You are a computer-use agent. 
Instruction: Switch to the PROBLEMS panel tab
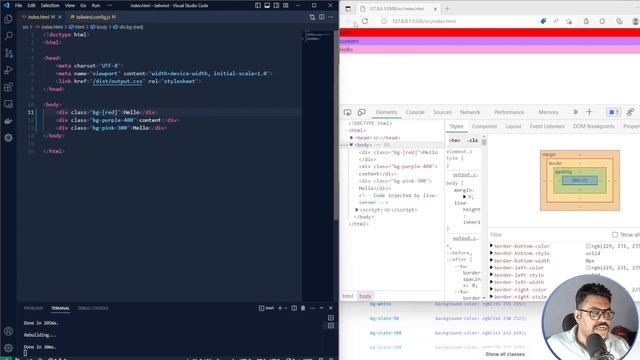click(x=33, y=308)
